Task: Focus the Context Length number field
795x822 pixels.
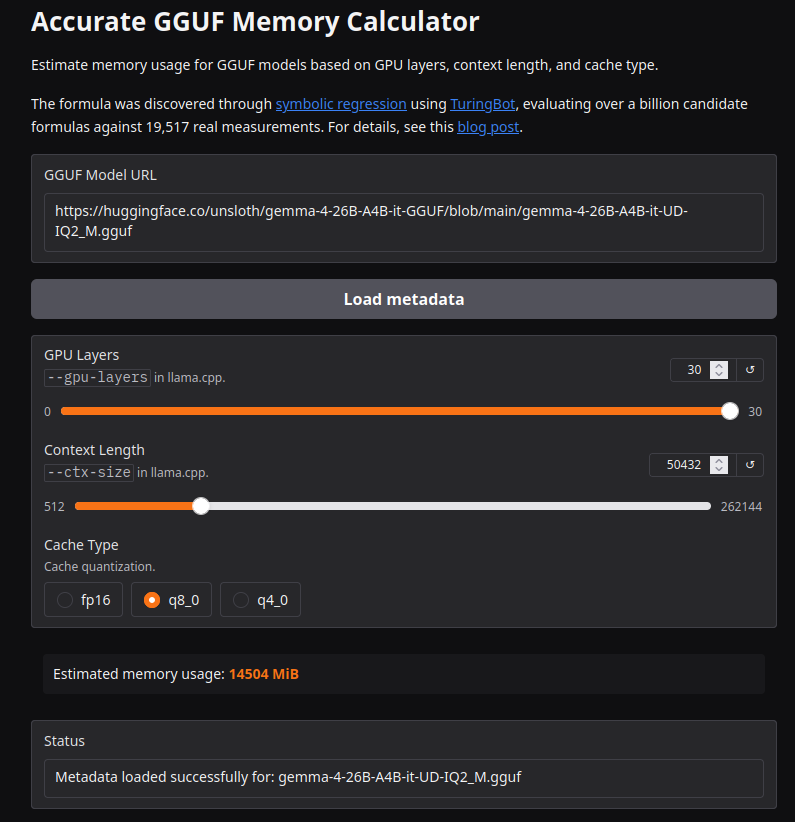Action: (x=680, y=465)
